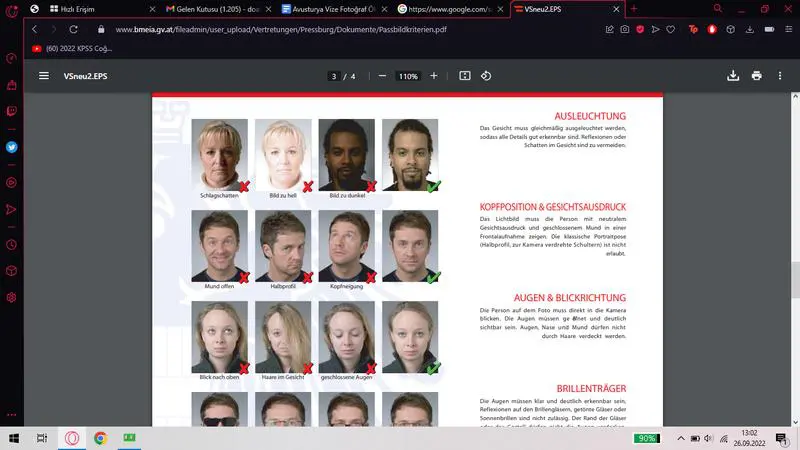Download the PDF file VSneu2.EPS
800x450 pixels.
coord(733,76)
